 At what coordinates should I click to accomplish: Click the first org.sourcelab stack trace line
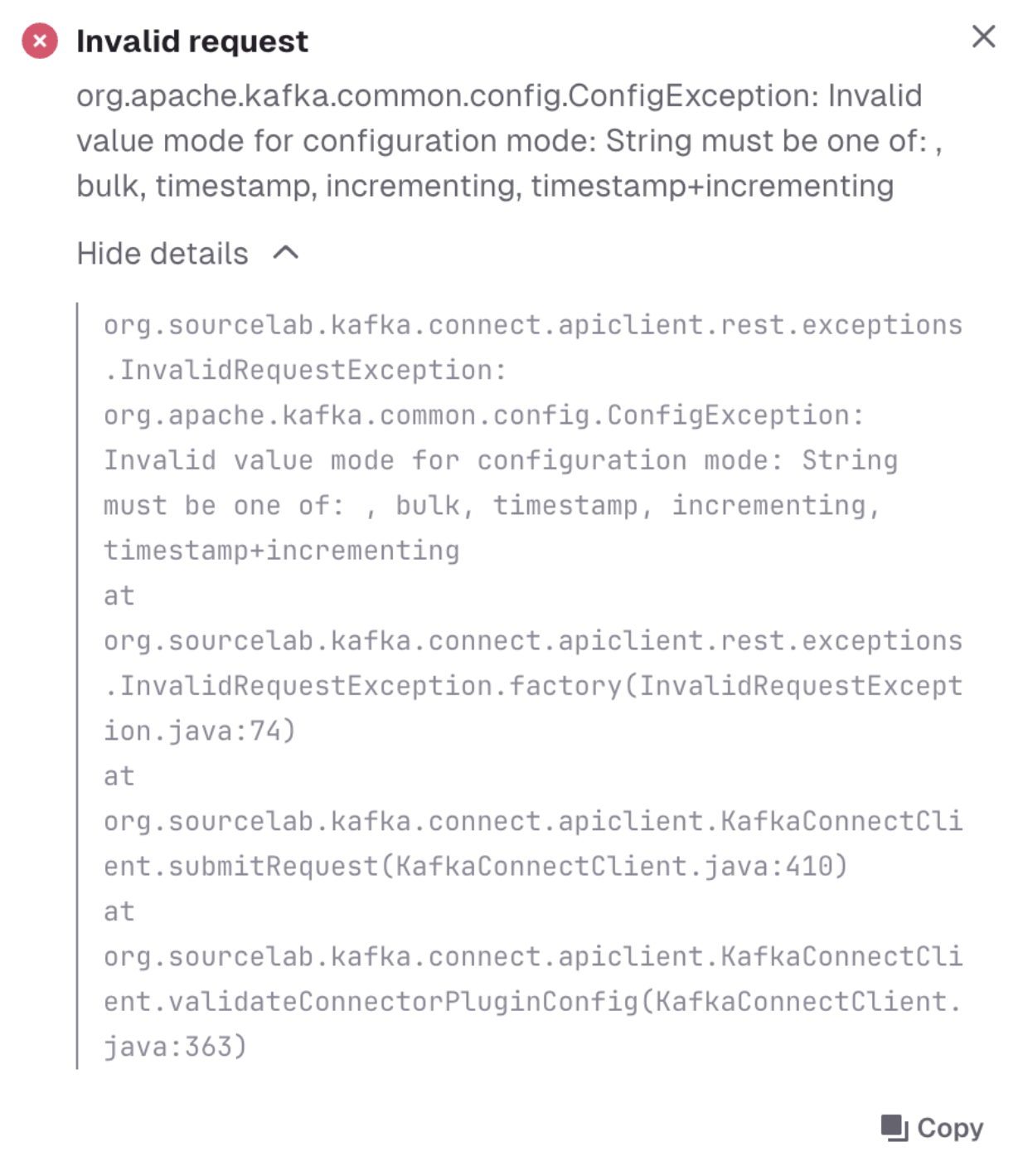533,325
